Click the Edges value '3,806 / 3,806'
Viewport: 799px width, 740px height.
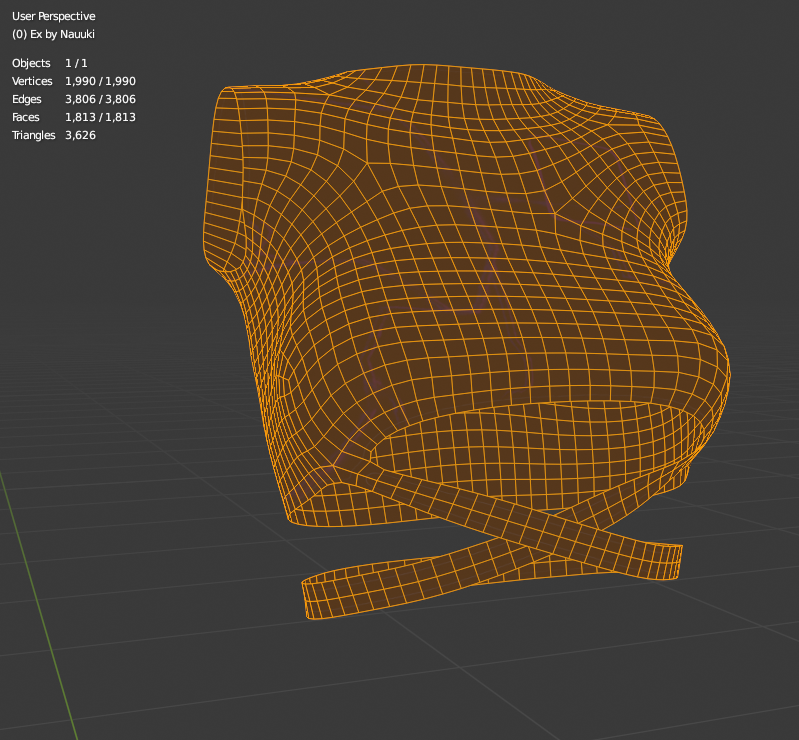[x=100, y=99]
